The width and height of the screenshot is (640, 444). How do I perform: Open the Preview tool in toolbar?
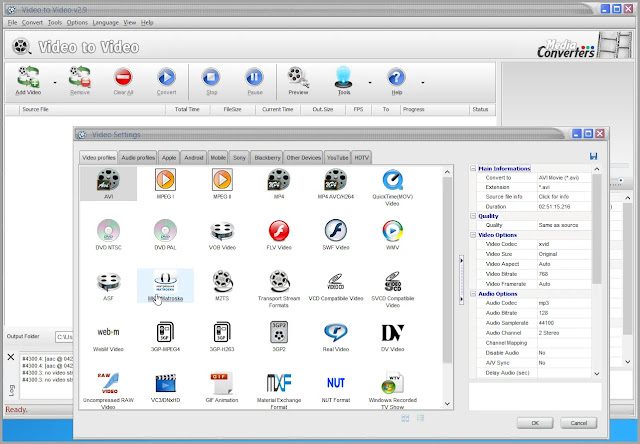pyautogui.click(x=298, y=80)
